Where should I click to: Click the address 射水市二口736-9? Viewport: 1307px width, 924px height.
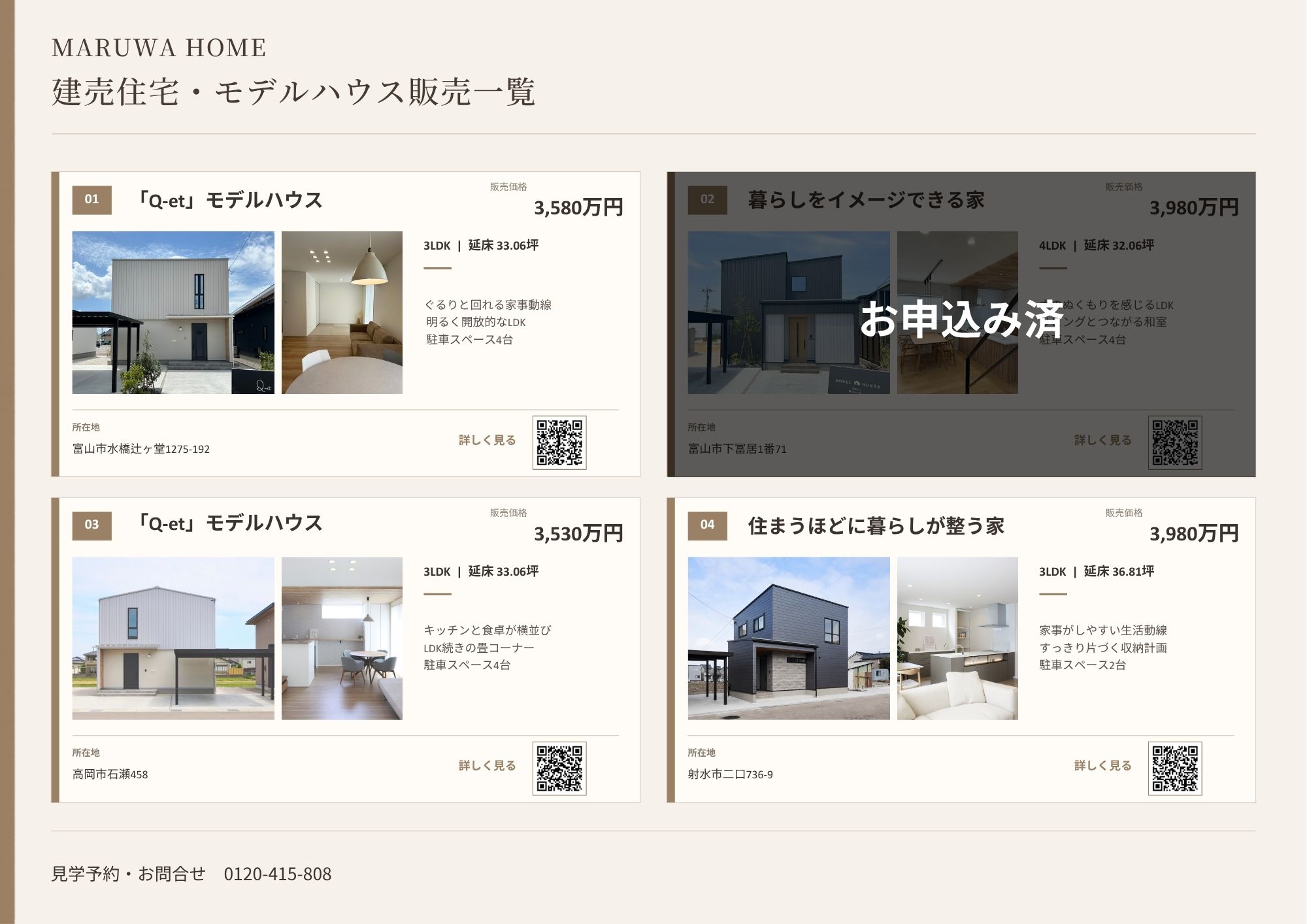click(x=730, y=774)
